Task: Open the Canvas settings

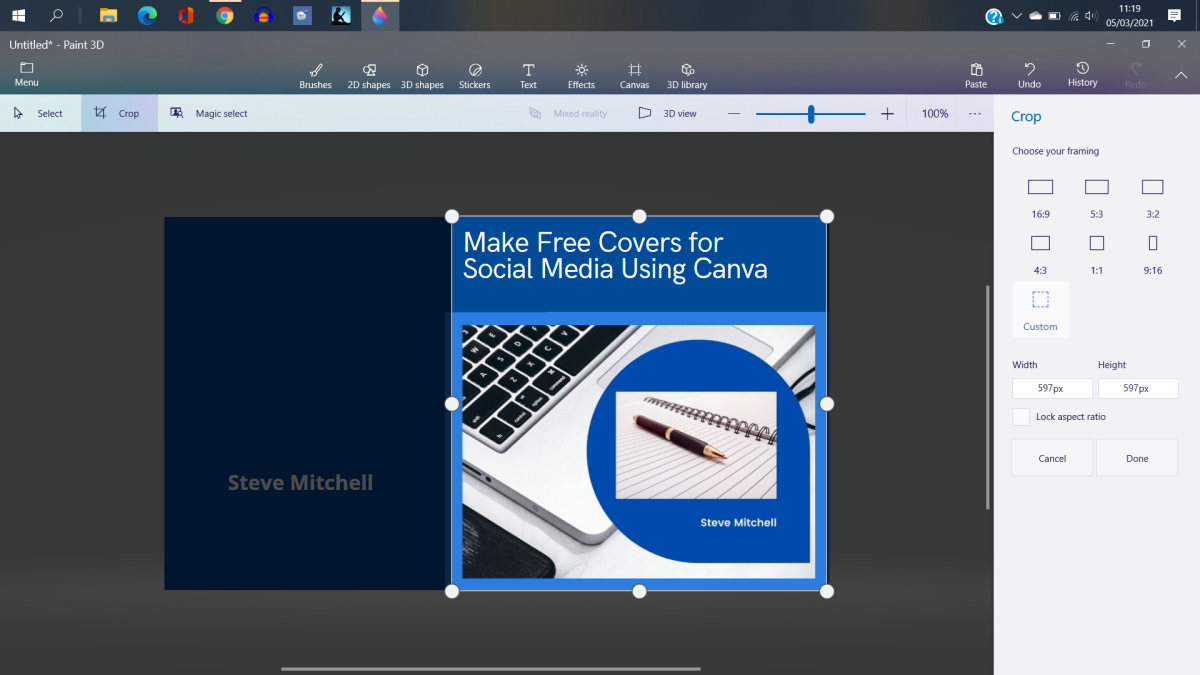Action: (634, 74)
